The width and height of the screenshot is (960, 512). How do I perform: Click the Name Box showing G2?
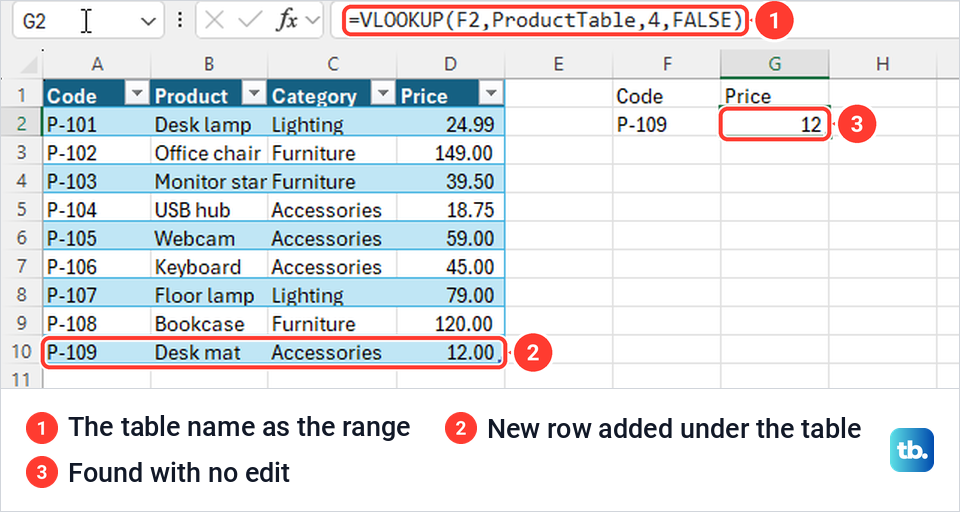tap(88, 21)
